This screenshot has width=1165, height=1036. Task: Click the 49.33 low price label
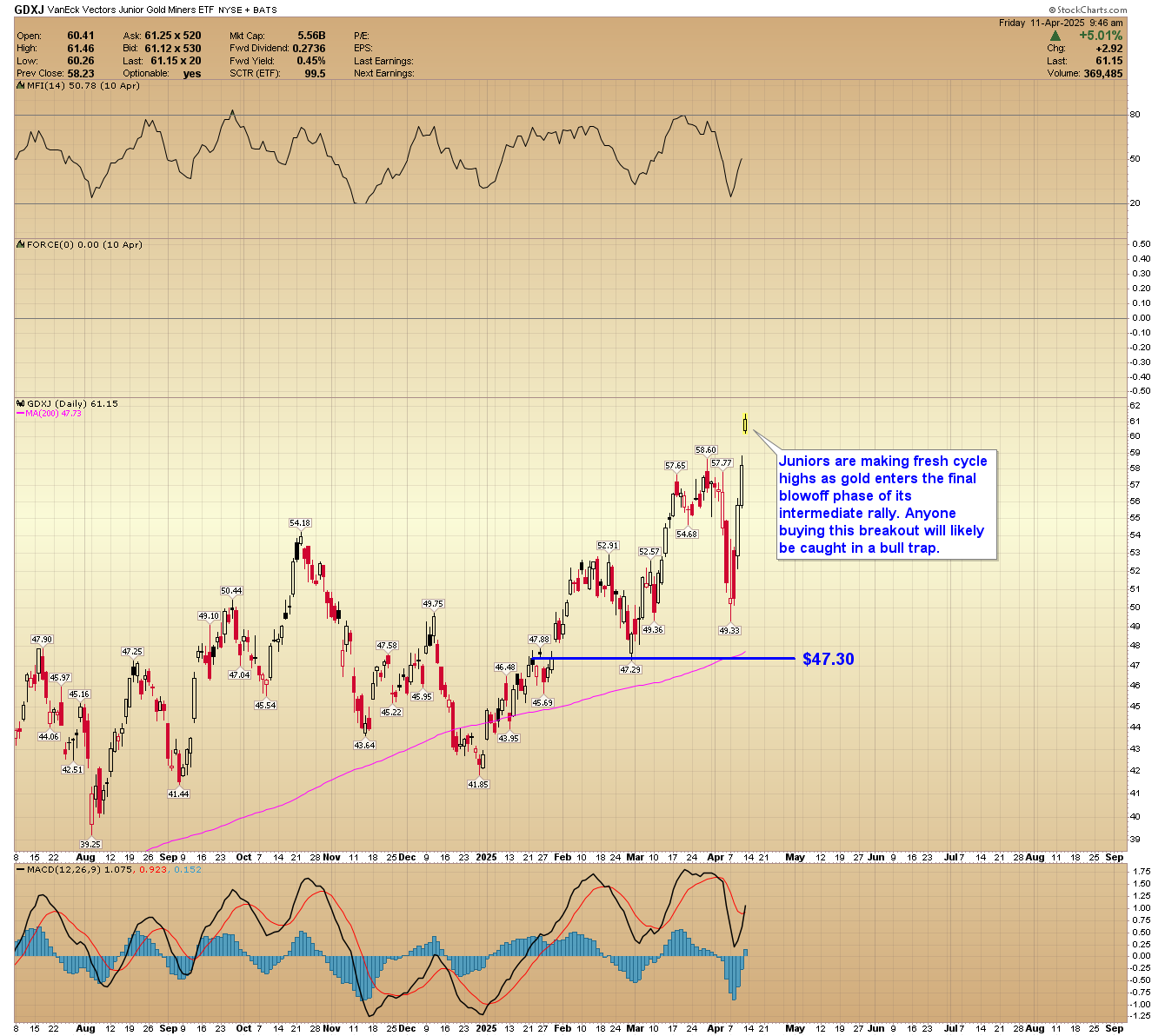pyautogui.click(x=729, y=631)
